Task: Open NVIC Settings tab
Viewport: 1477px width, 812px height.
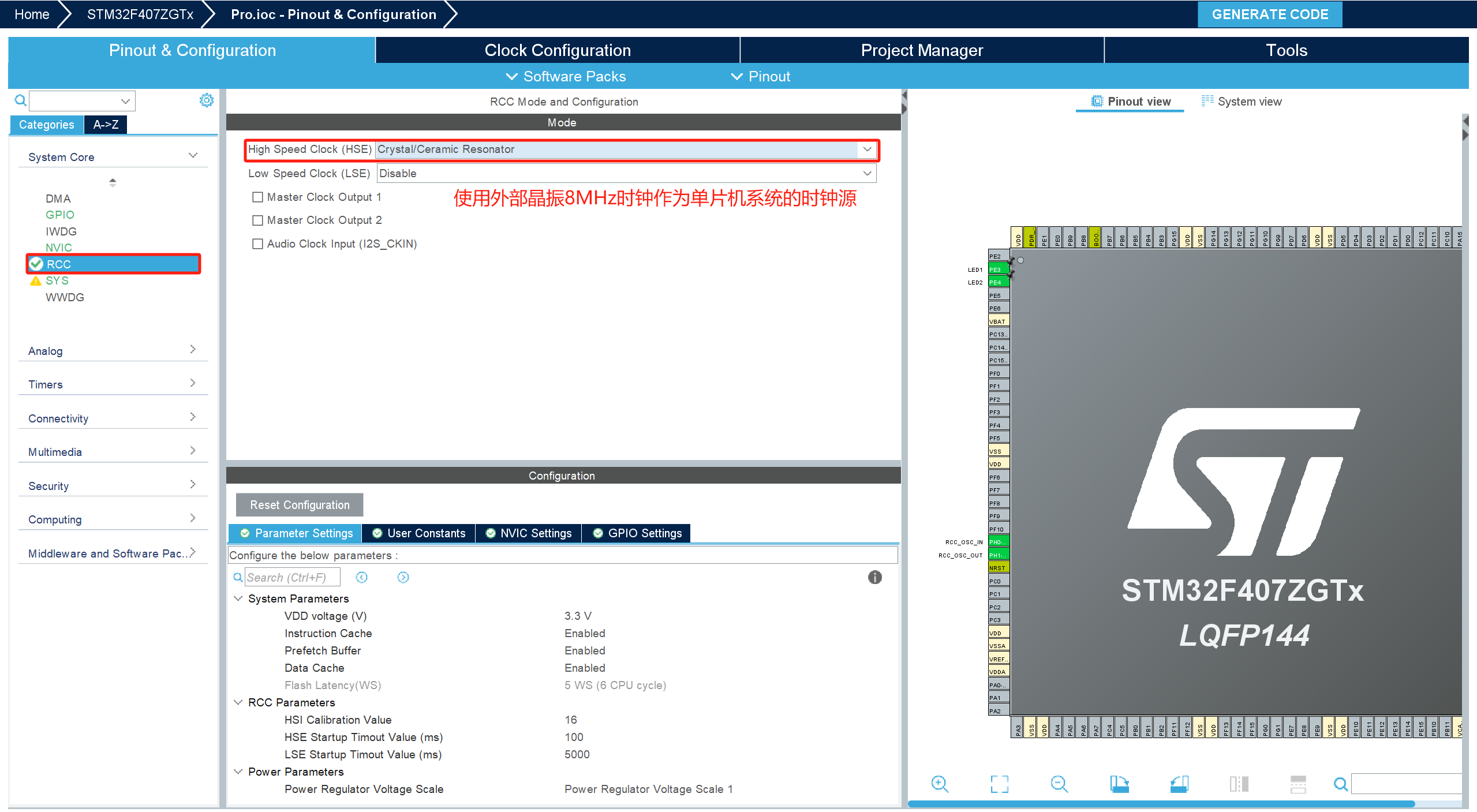Action: tap(529, 533)
